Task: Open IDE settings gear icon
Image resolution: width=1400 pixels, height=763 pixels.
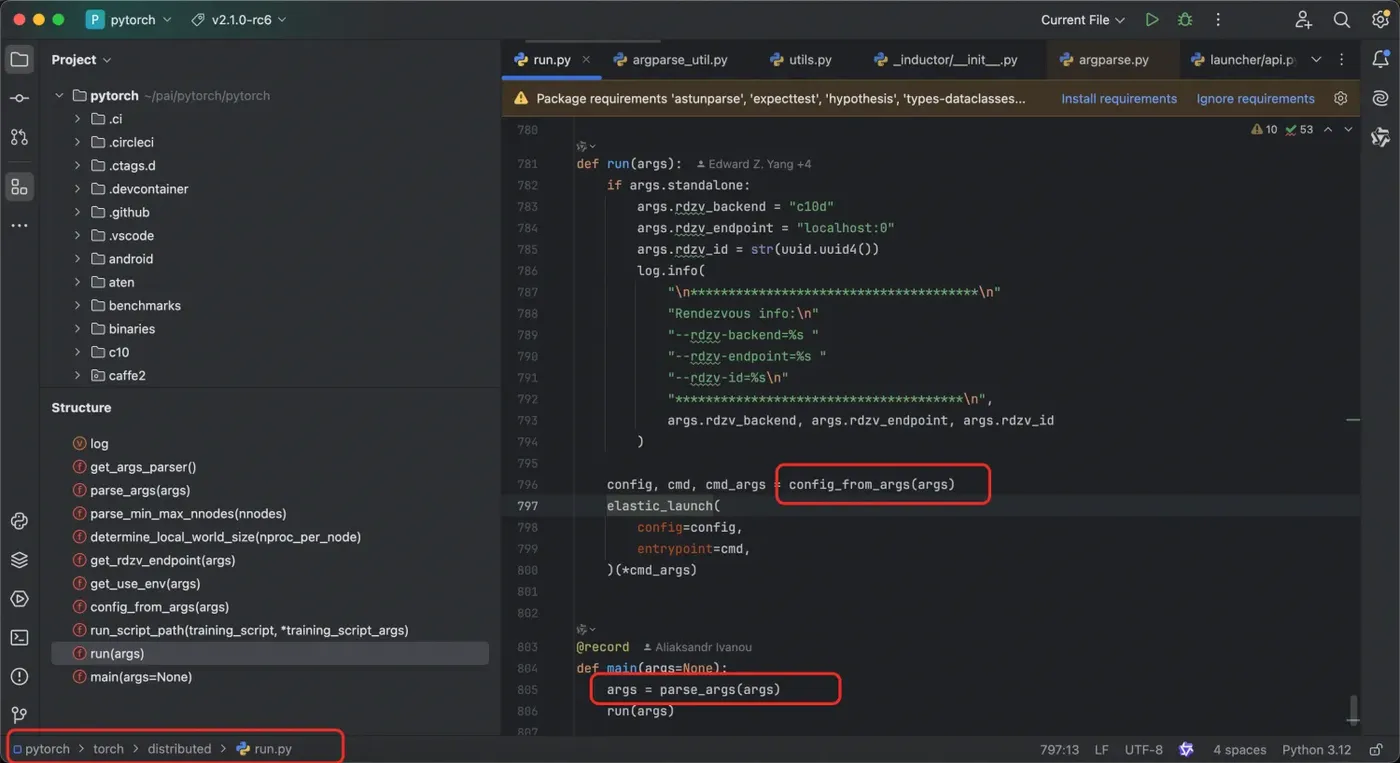Action: pyautogui.click(x=1380, y=20)
